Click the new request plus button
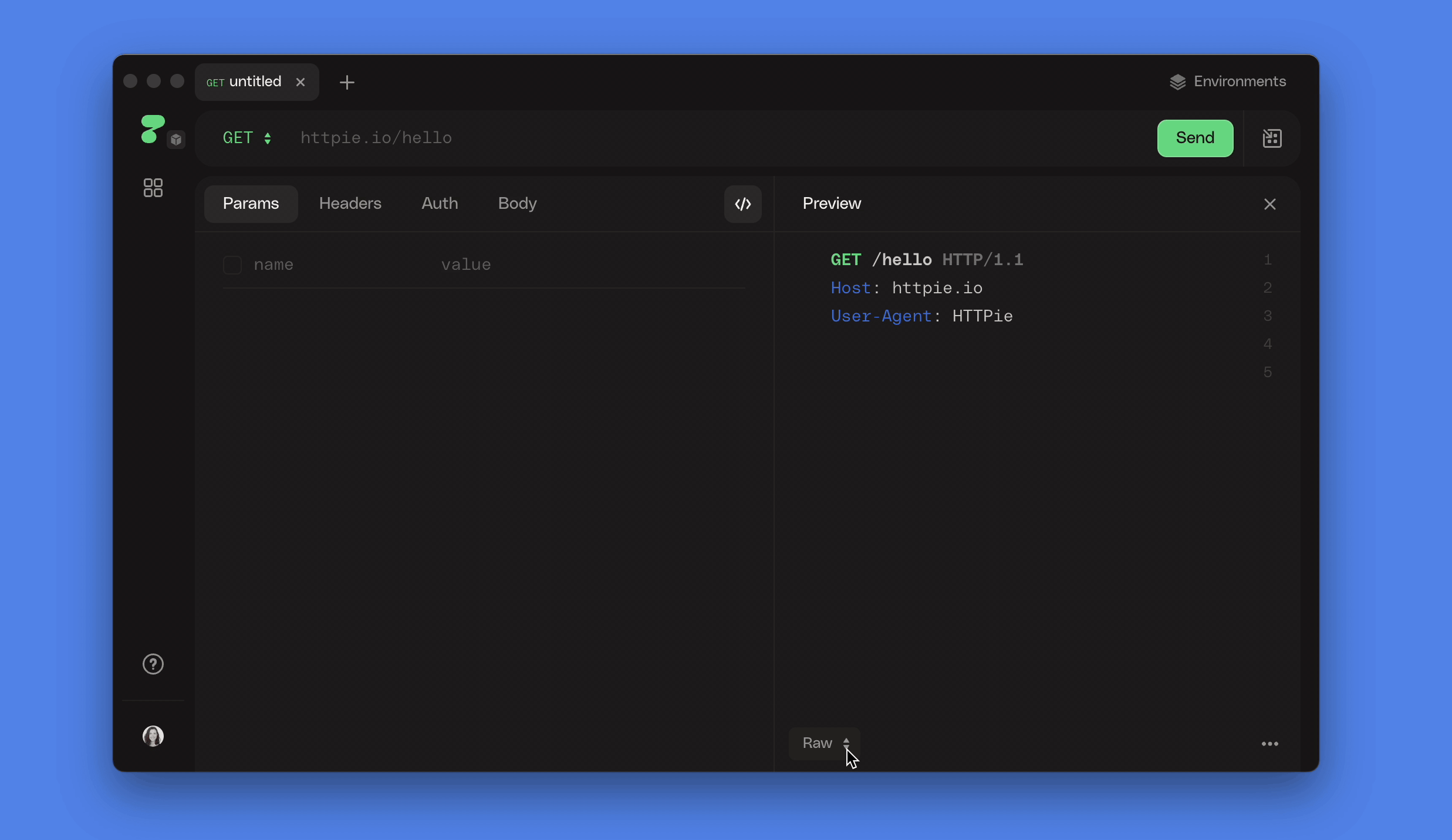1452x840 pixels. [347, 82]
